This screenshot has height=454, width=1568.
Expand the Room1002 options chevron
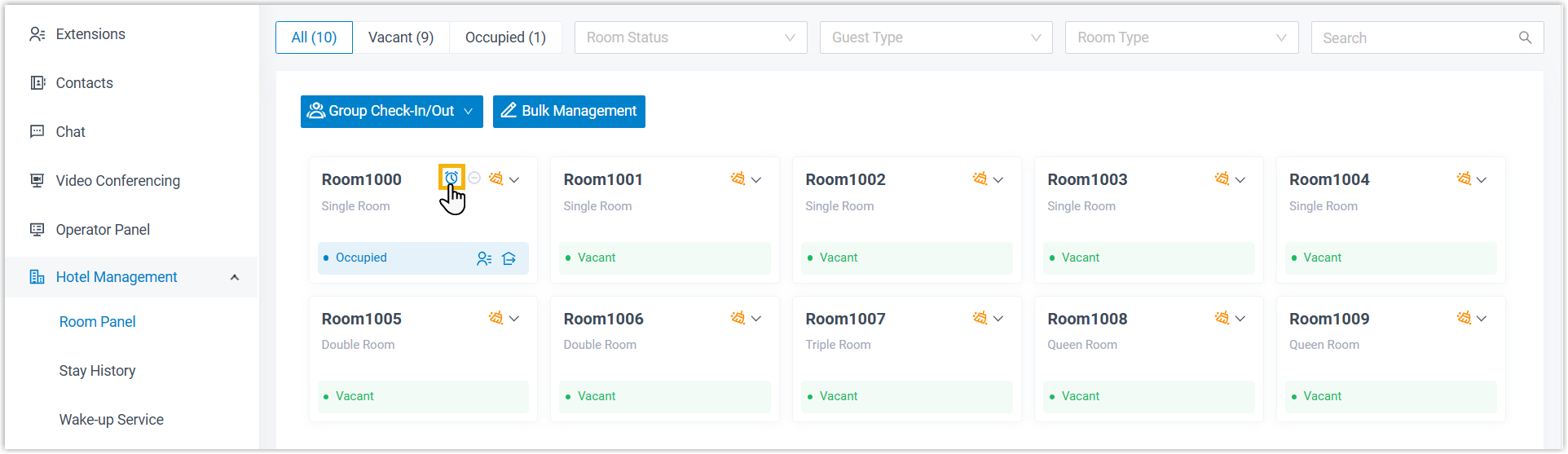coord(998,179)
